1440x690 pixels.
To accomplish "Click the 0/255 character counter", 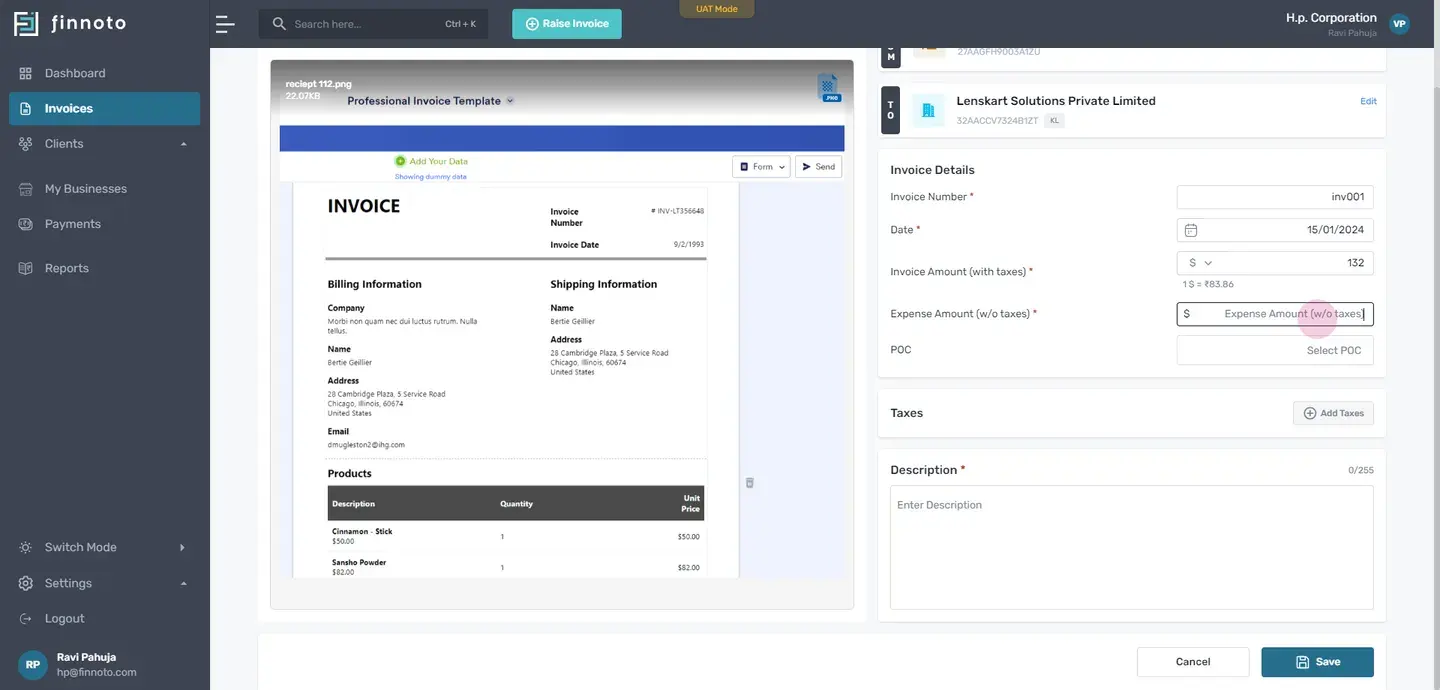I will click(1361, 470).
